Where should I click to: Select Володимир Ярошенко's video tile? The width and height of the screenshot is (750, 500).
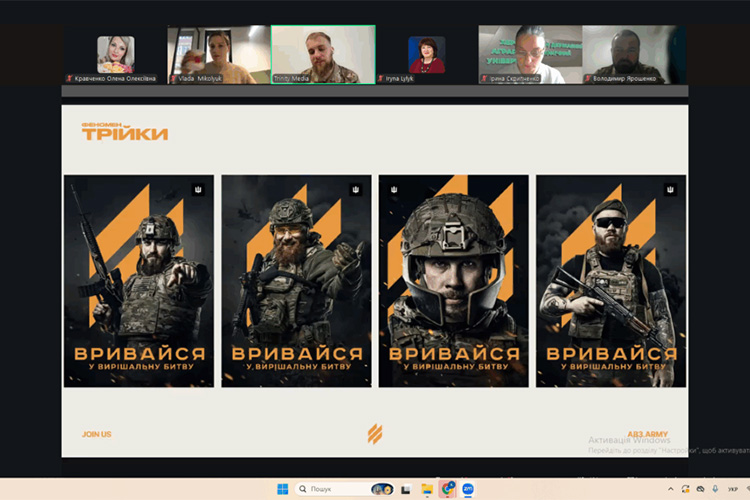[628, 54]
